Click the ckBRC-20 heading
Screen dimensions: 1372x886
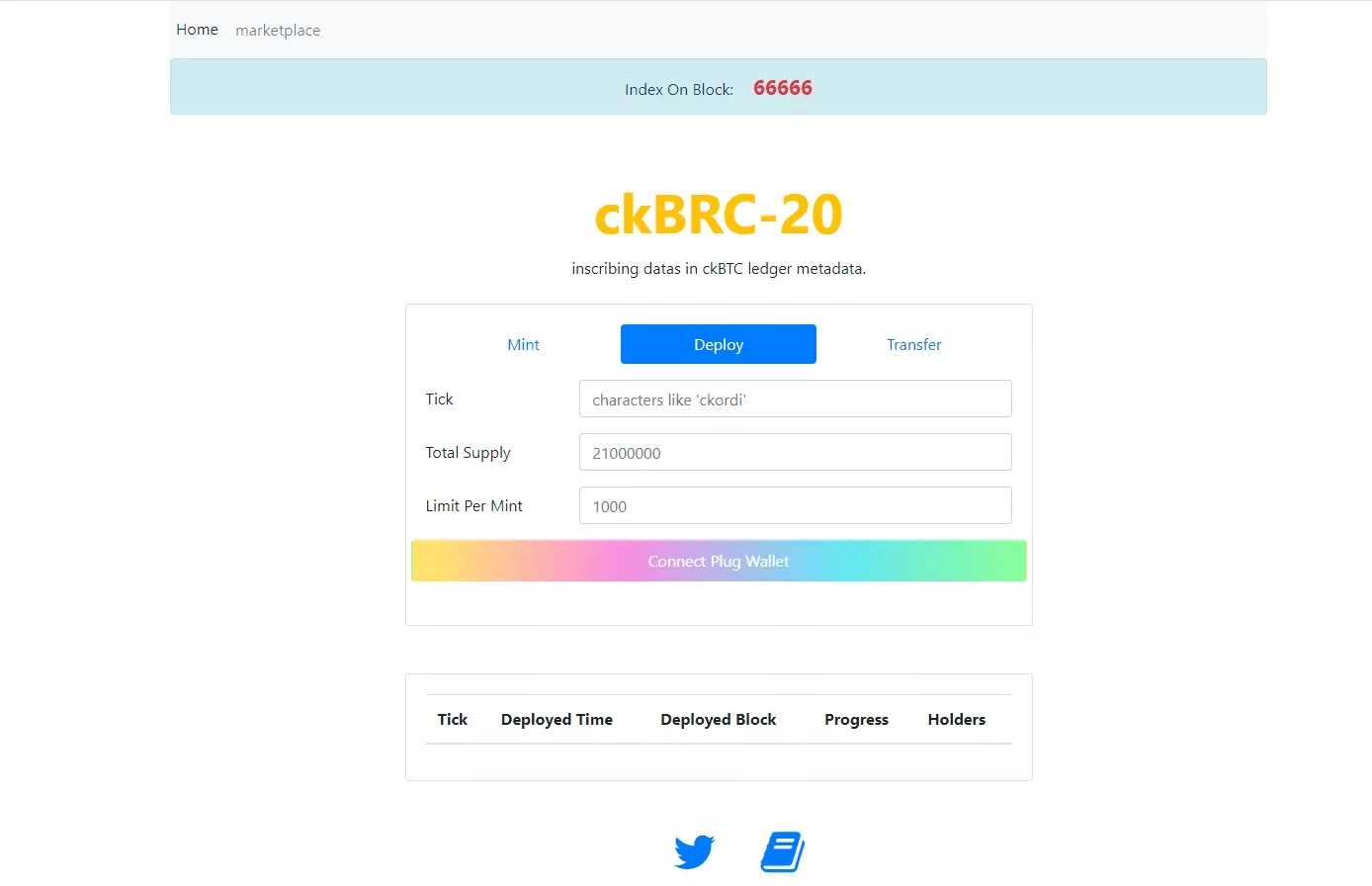click(x=718, y=215)
